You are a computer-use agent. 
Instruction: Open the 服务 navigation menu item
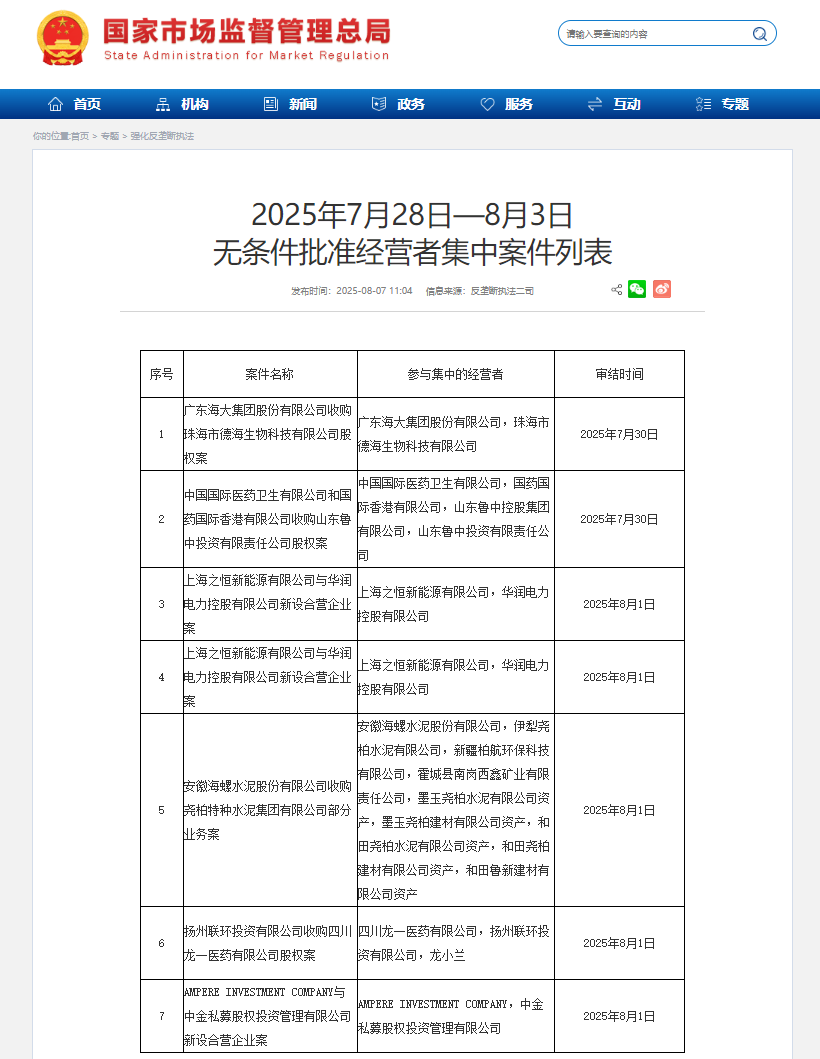tap(519, 104)
